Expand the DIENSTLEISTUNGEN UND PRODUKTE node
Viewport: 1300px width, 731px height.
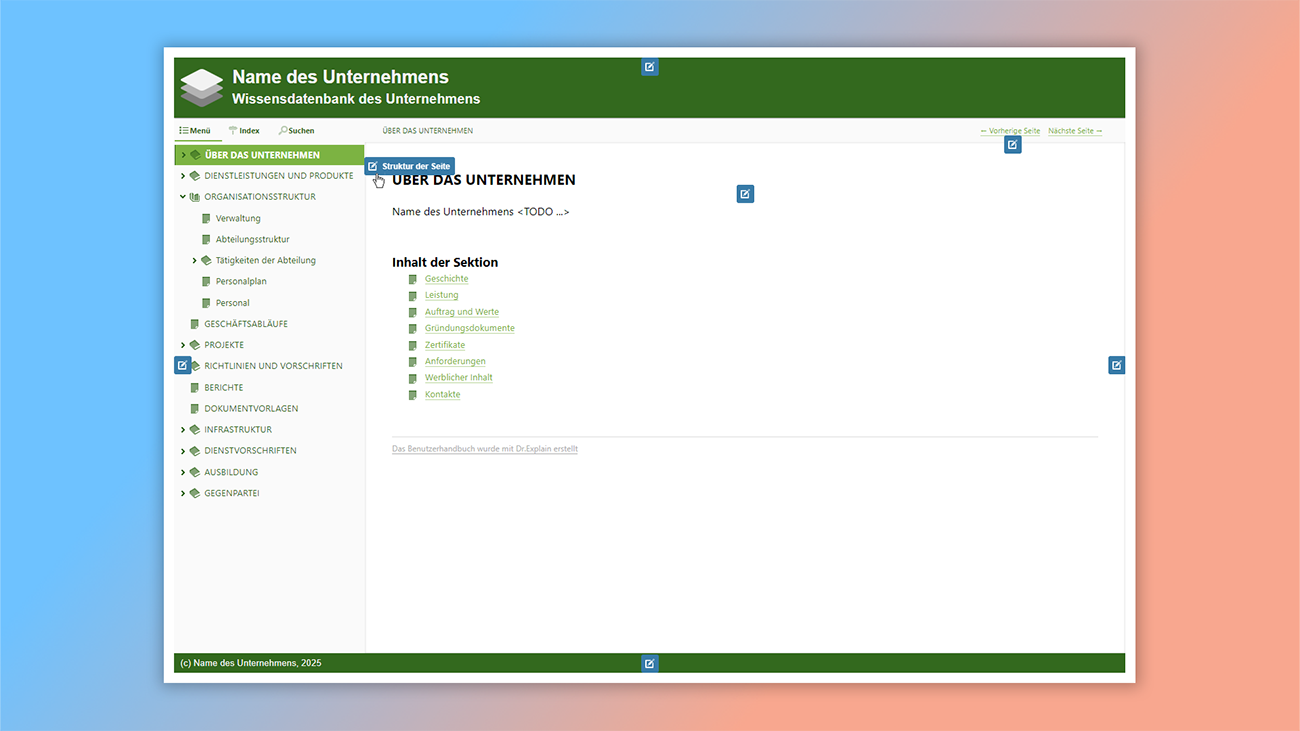(x=183, y=176)
